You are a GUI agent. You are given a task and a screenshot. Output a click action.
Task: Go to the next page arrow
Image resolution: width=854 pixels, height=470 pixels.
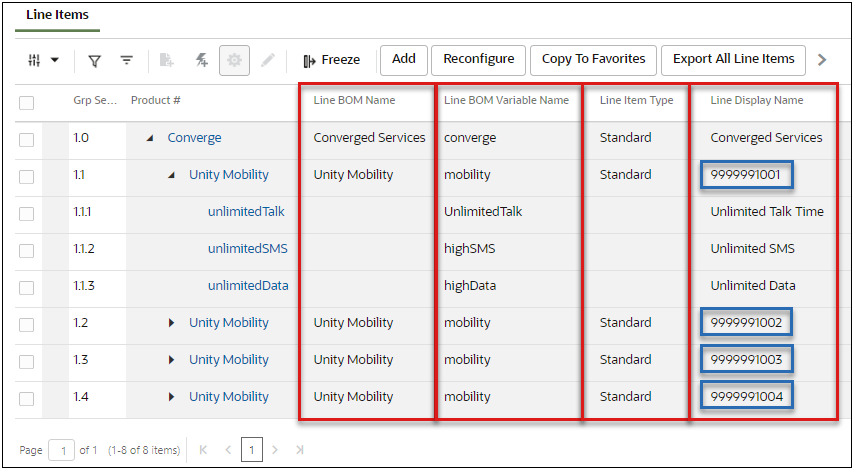pyautogui.click(x=276, y=450)
